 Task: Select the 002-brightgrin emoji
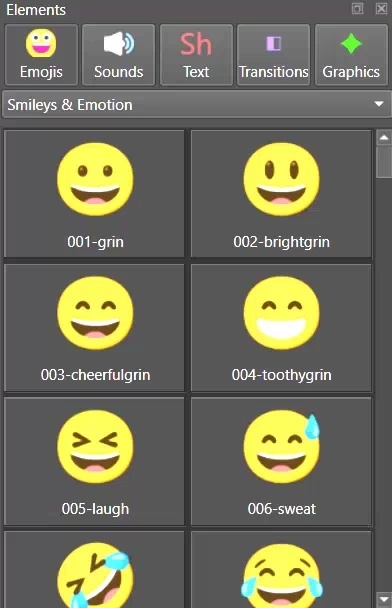pyautogui.click(x=281, y=193)
